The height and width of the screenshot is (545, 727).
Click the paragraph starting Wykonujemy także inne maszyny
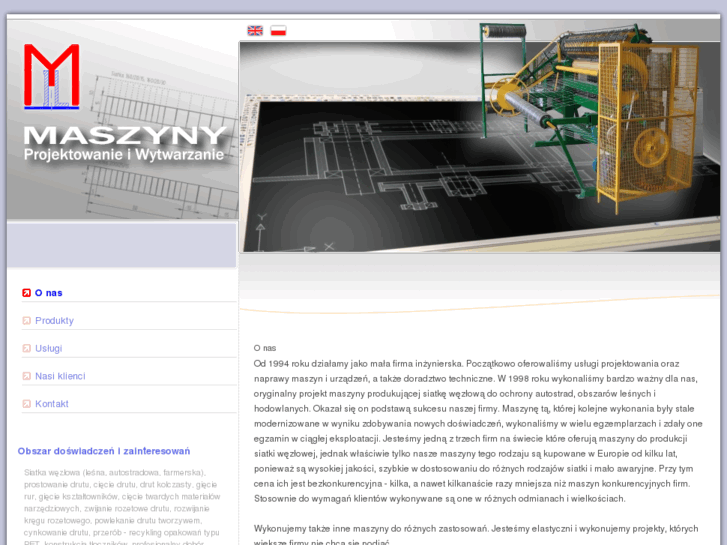[x=476, y=536]
